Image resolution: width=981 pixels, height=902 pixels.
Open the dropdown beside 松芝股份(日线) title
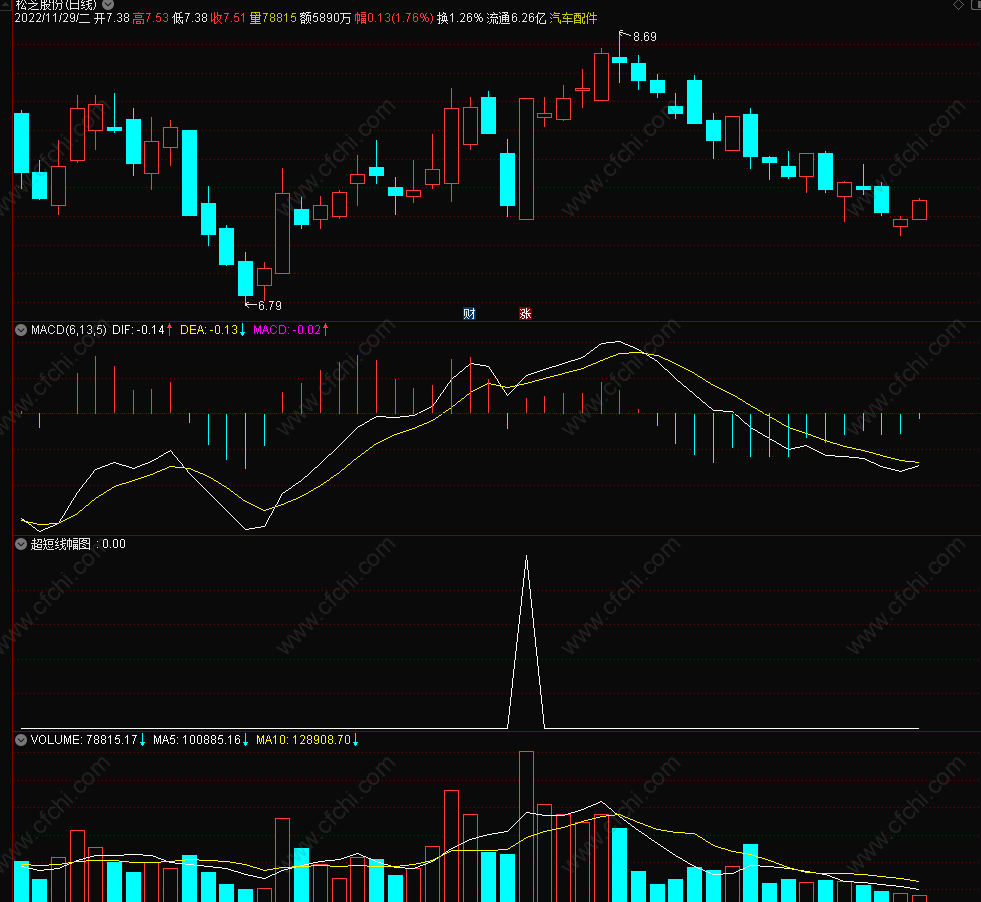pos(108,4)
